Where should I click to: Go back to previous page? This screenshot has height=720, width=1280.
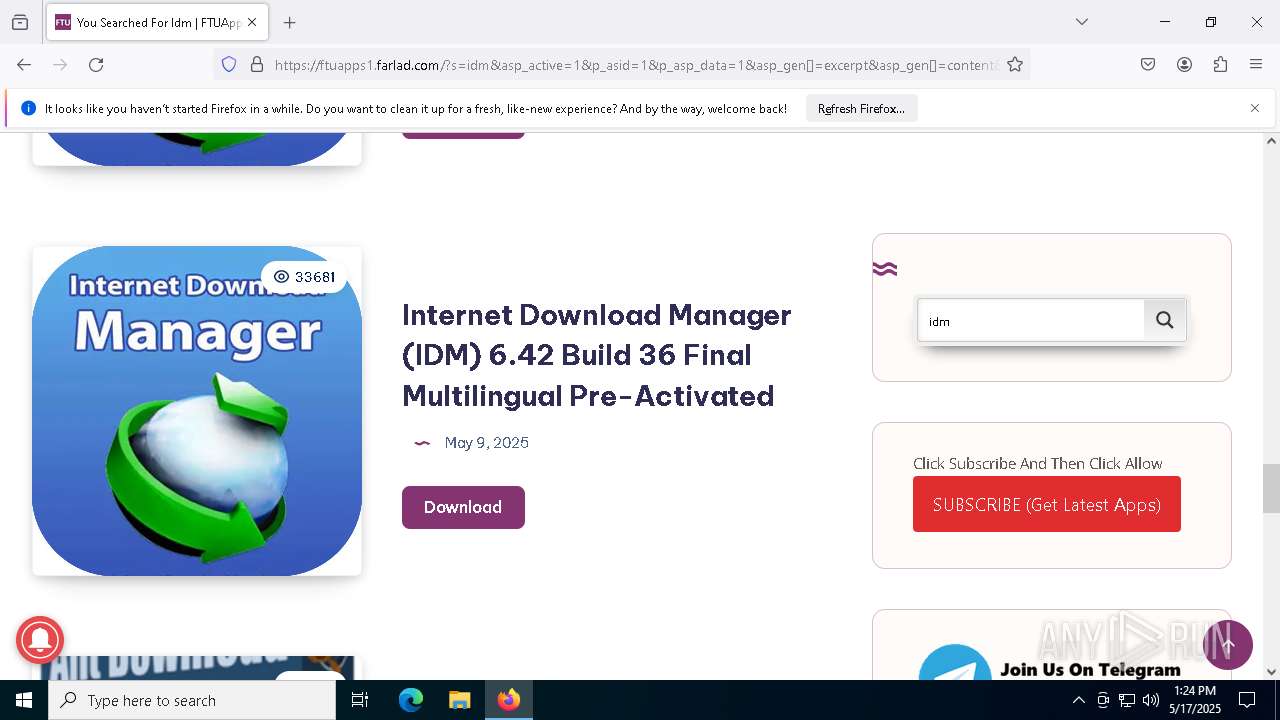coord(24,65)
